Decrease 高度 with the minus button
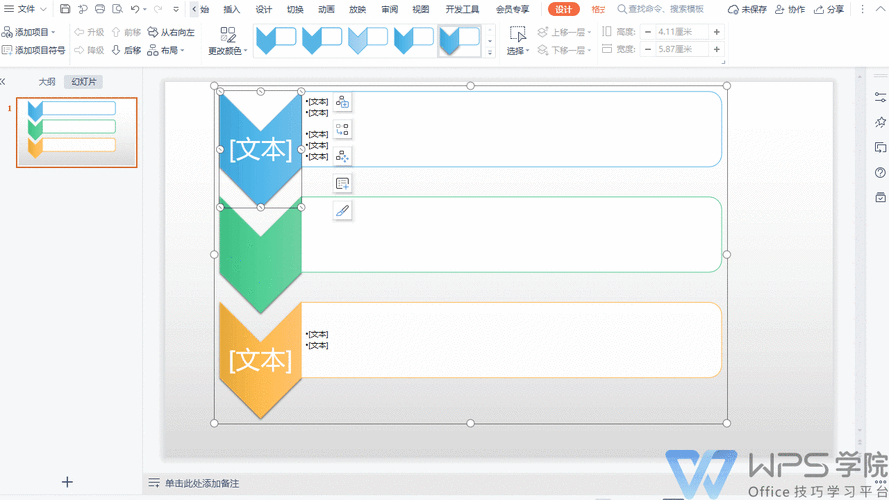Viewport: 889px width, 500px height. click(x=648, y=32)
